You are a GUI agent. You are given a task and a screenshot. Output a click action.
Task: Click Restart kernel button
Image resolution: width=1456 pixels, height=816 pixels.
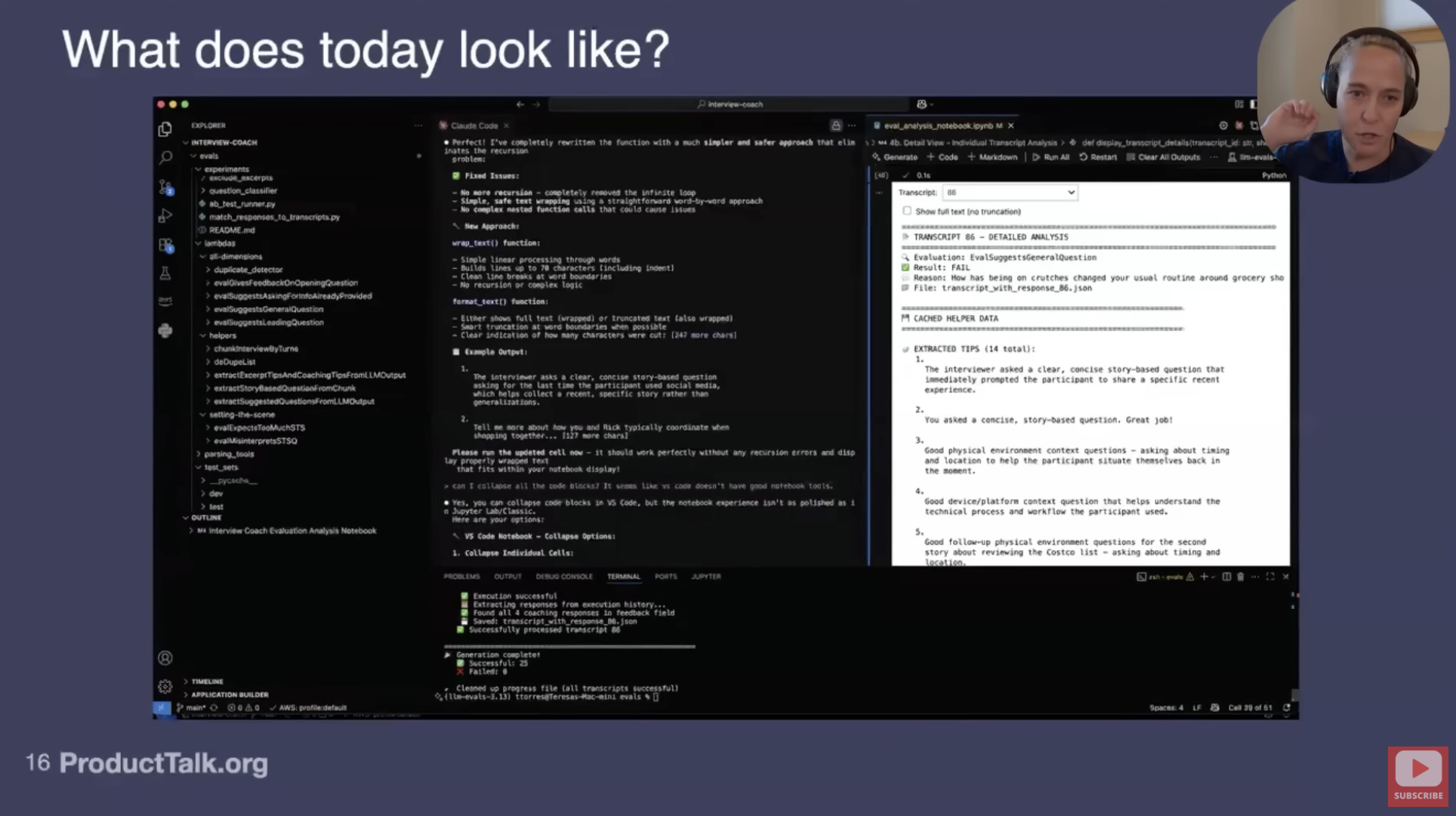click(1097, 157)
